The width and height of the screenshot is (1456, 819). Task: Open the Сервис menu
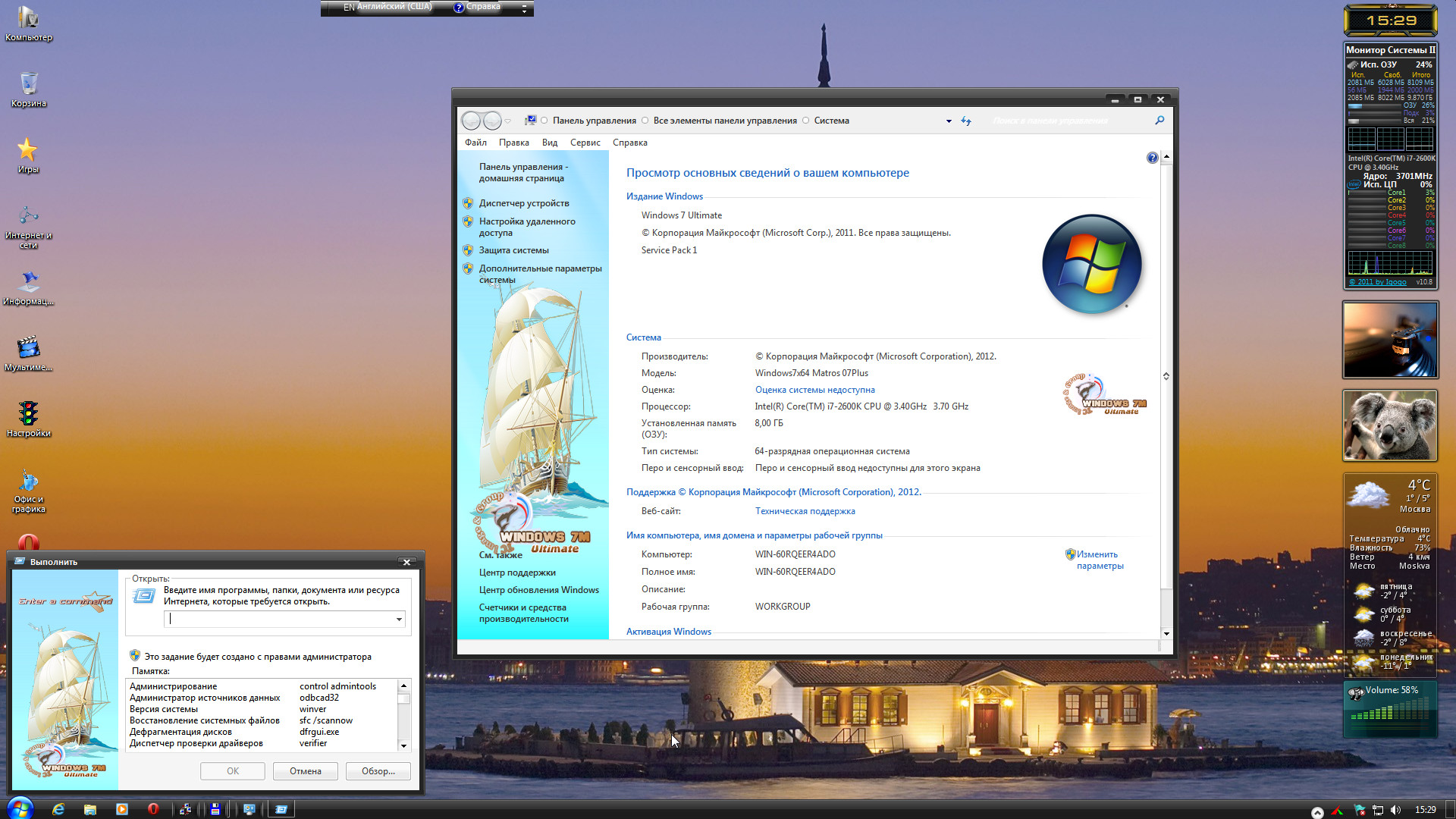585,143
